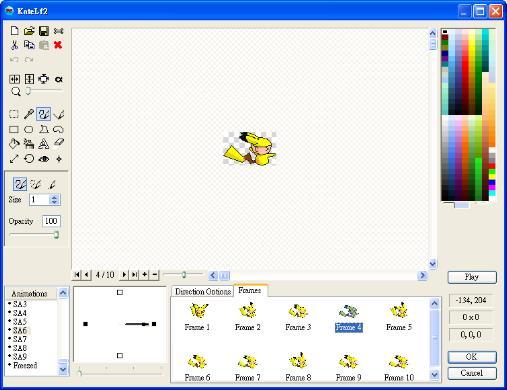Switch to the Frames tab
This screenshot has height=390, width=507.
point(250,290)
